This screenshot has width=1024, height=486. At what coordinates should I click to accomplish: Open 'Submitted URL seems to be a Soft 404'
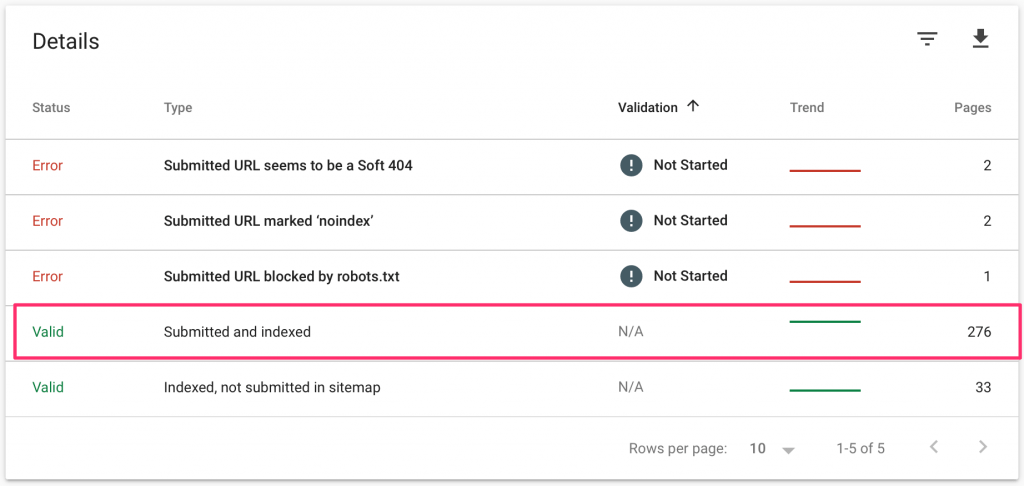pos(288,165)
